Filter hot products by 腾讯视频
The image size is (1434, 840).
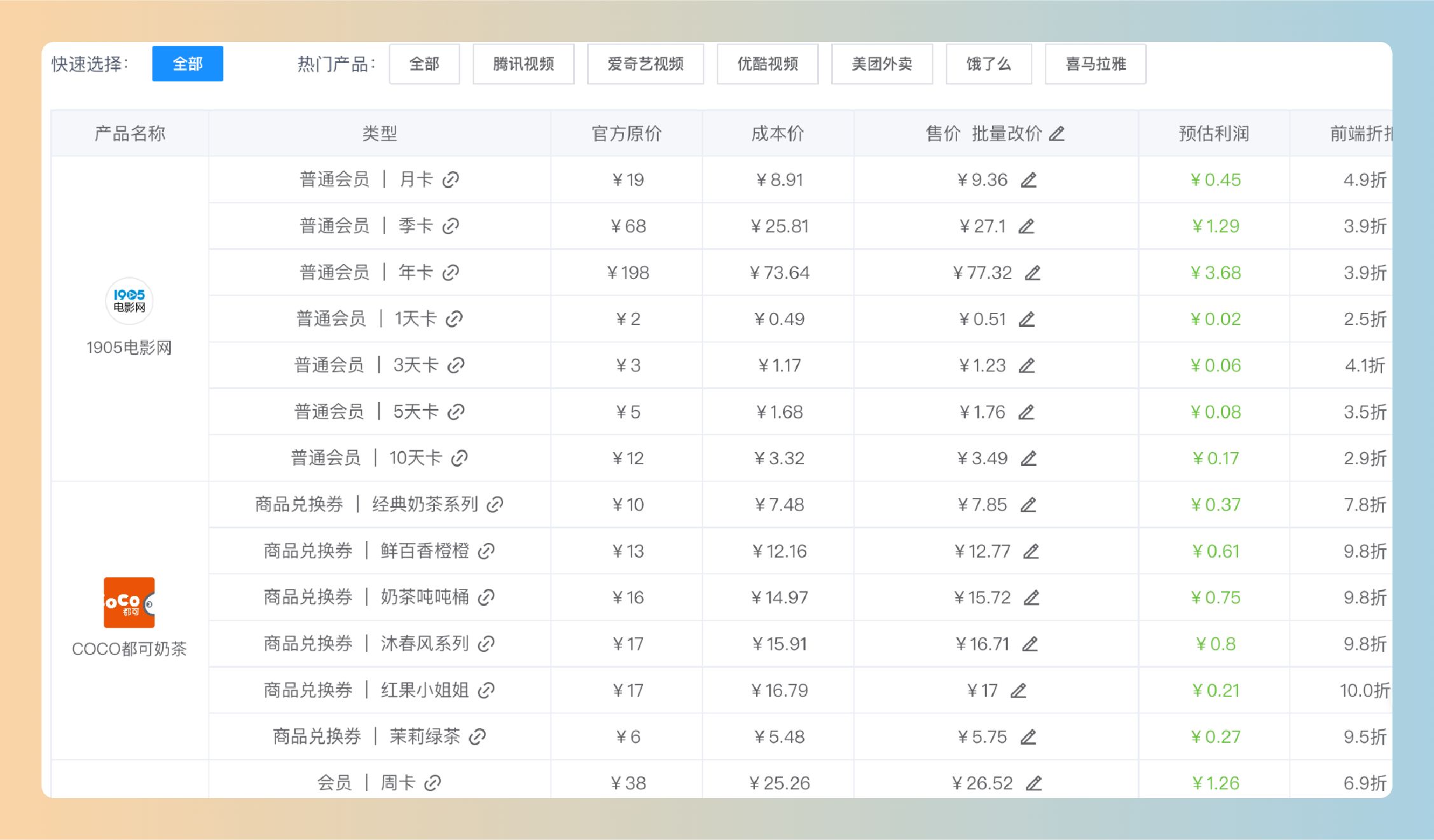click(x=523, y=64)
